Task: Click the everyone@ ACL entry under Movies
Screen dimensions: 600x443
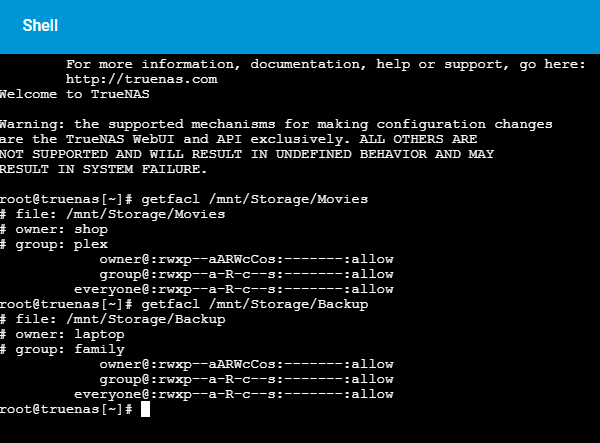Action: click(x=234, y=290)
